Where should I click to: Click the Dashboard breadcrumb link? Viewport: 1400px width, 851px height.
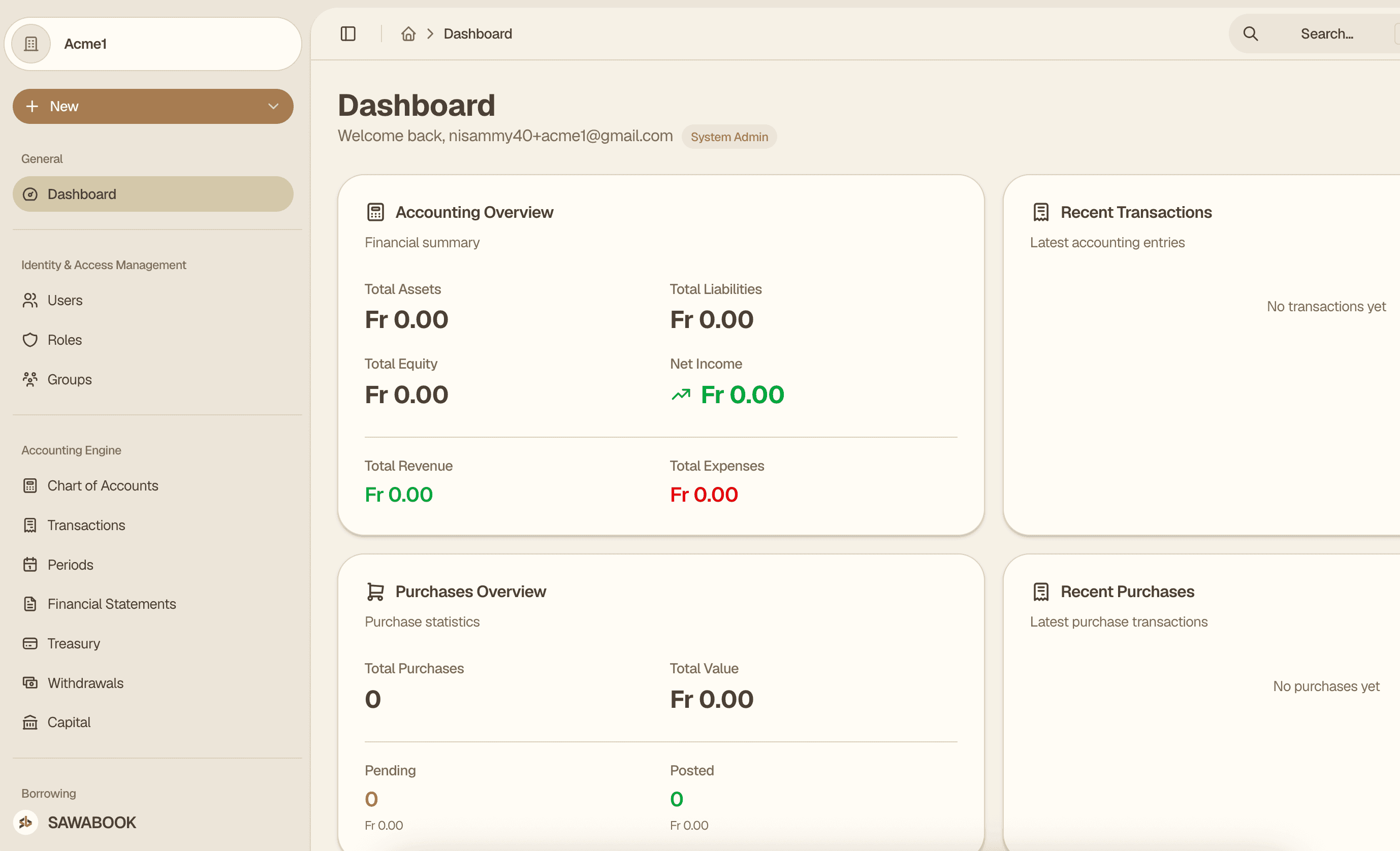[x=478, y=34]
